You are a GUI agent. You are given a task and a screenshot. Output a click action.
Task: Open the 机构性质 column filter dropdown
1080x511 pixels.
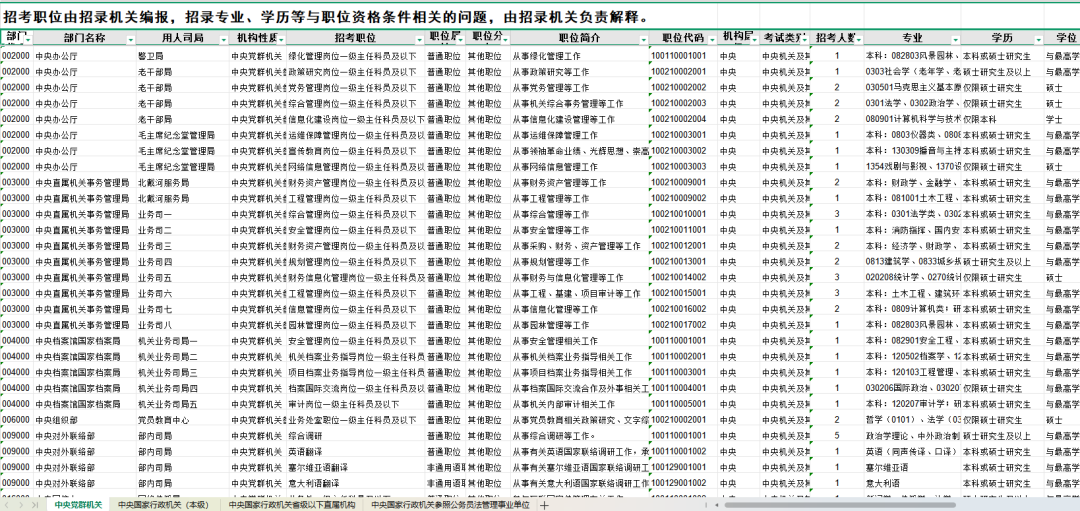tap(282, 40)
